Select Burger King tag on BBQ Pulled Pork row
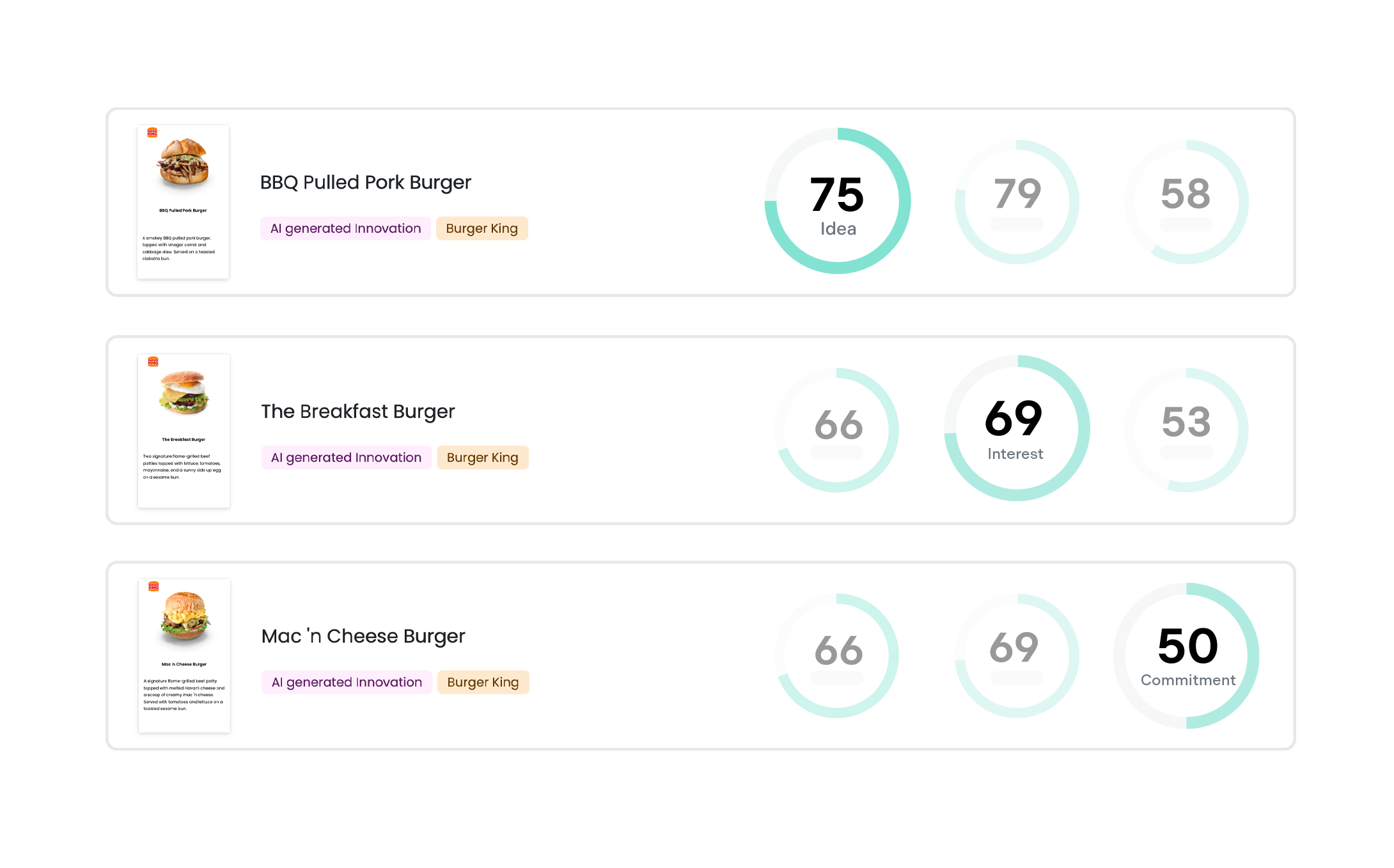Viewport: 1394px width, 868px height. coord(482,229)
